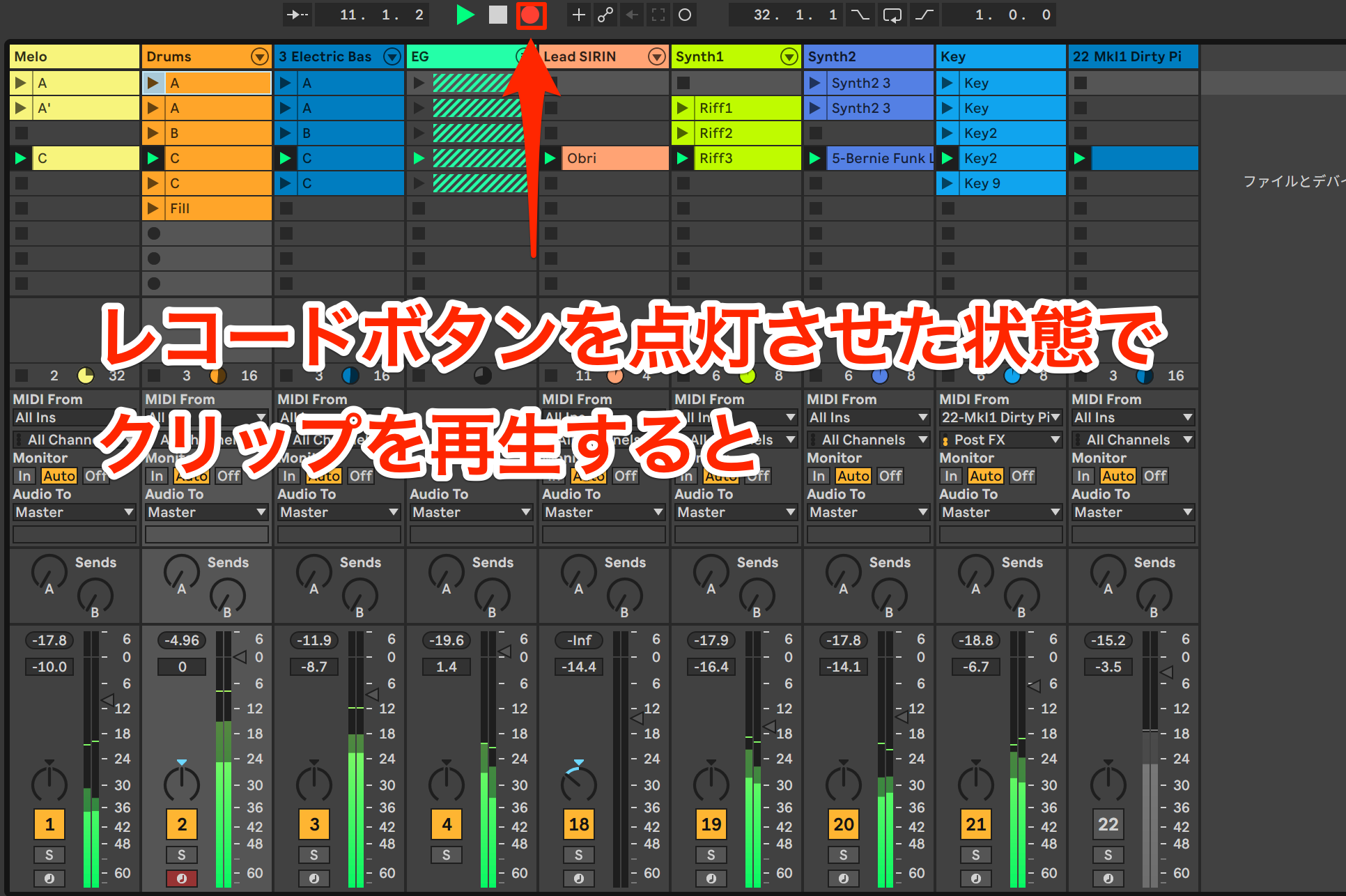Select the 22 MkI1 Dirty Pi track header
The image size is (1346, 896).
pos(1134,56)
